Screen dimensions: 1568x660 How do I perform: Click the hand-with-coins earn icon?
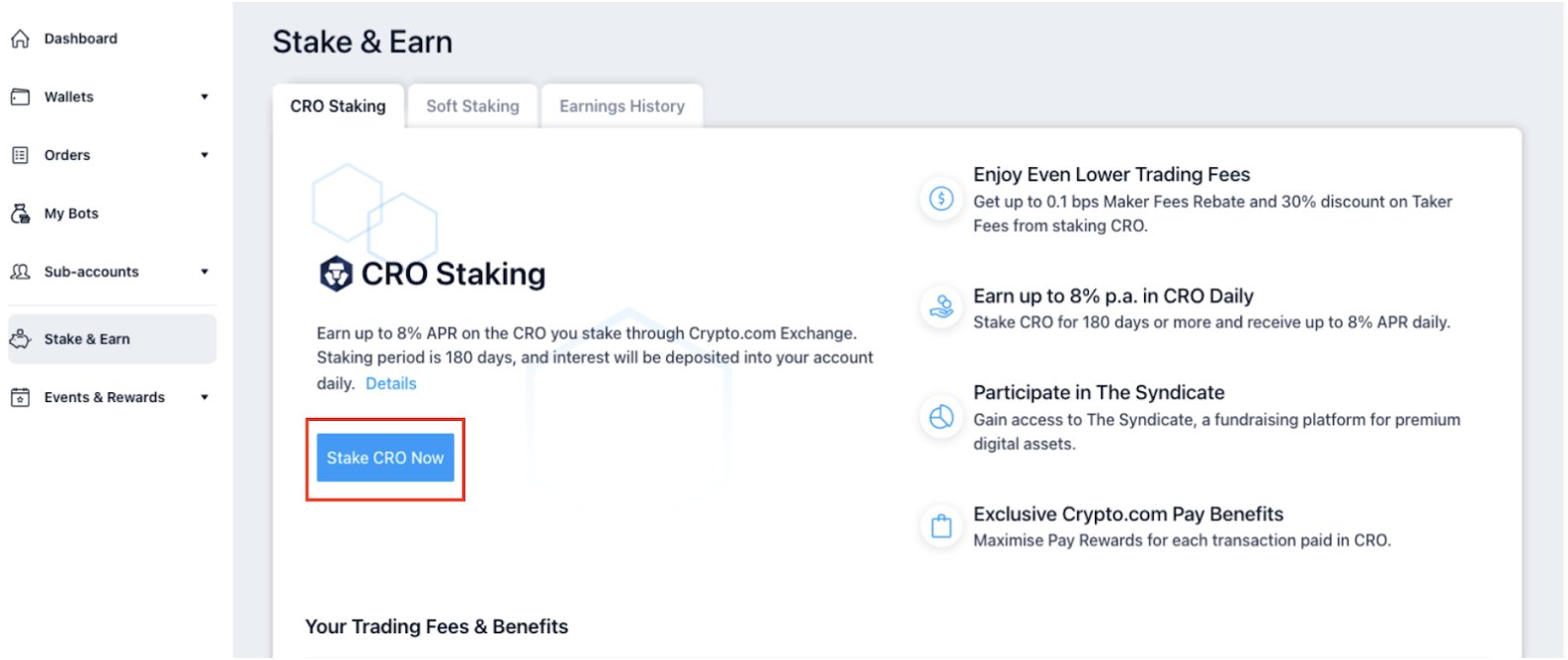point(942,307)
